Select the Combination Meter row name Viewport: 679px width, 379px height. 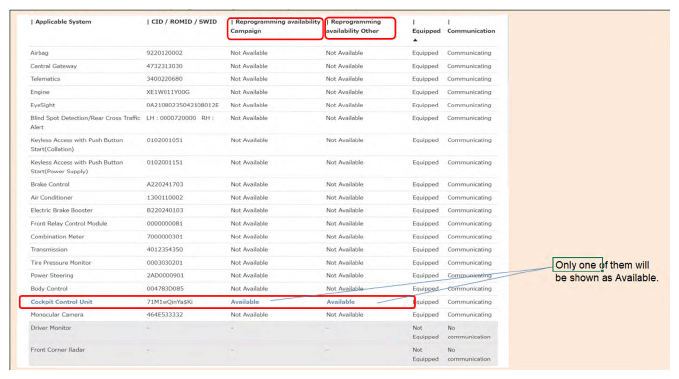pyautogui.click(x=57, y=237)
